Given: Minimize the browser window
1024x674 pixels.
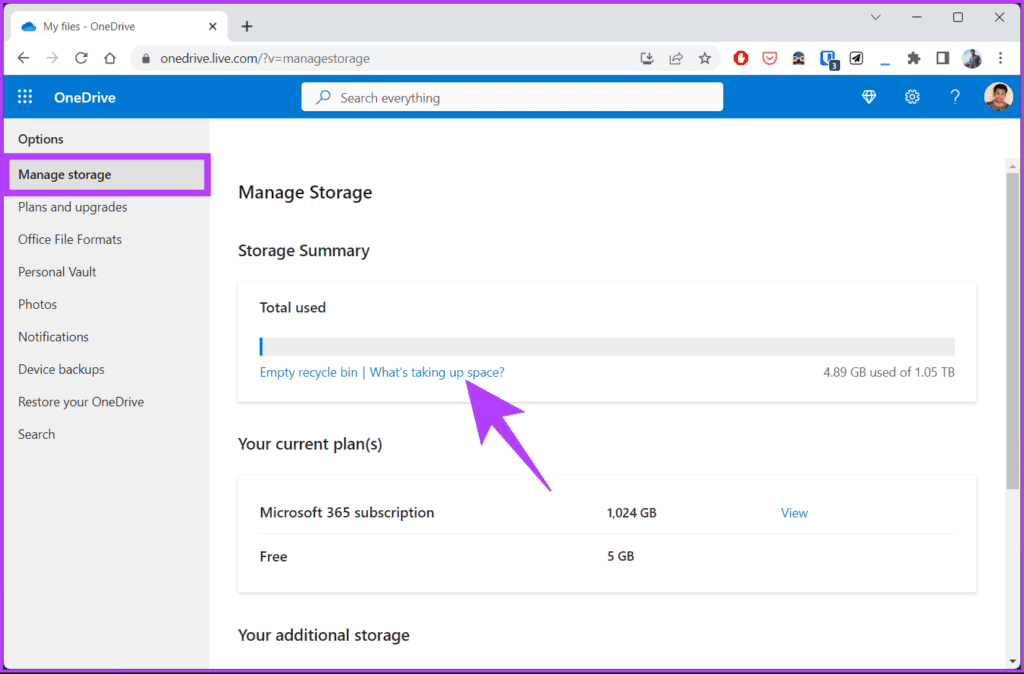Looking at the screenshot, I should pos(917,18).
